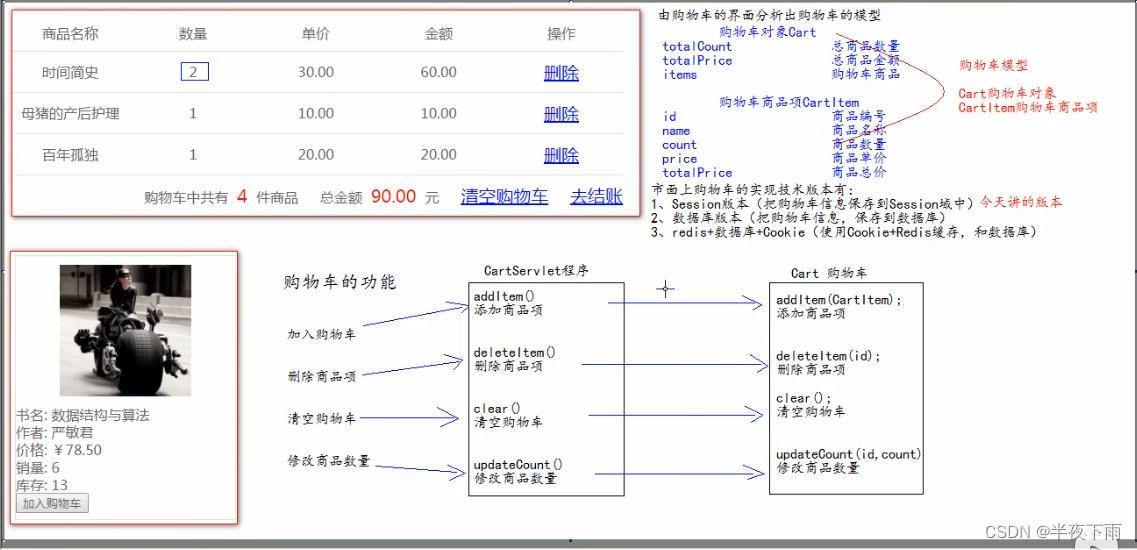Screen dimensions: 1137x550
Task: Click the 母猪的产后护理 product name
Action: 70,114
